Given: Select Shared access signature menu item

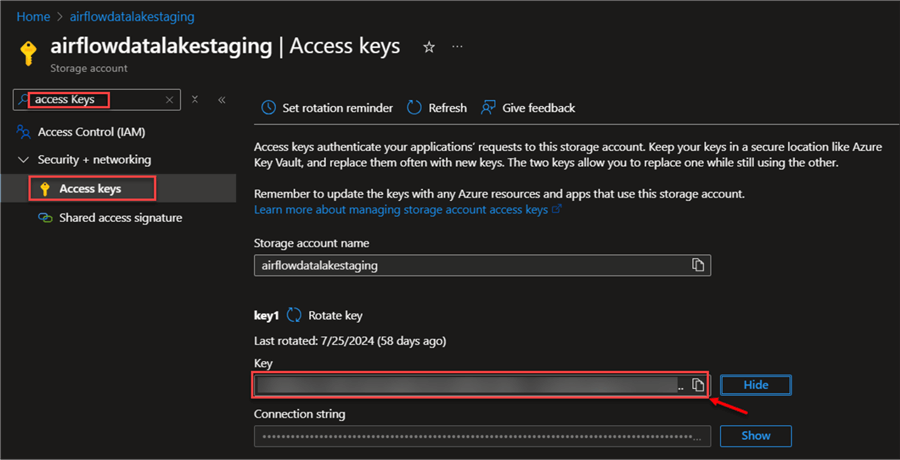Looking at the screenshot, I should (120, 217).
